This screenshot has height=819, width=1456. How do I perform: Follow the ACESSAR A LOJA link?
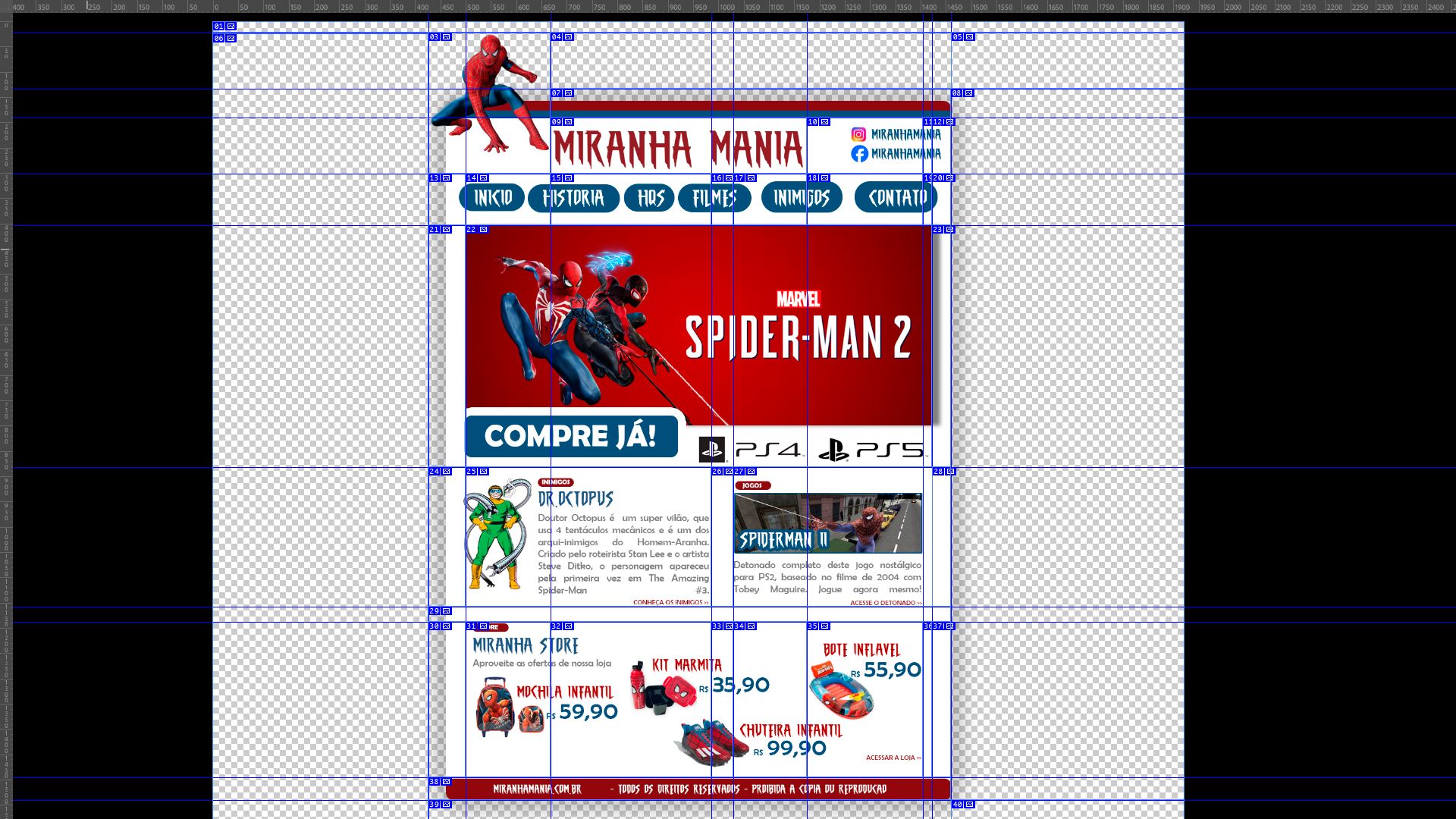[x=893, y=758]
